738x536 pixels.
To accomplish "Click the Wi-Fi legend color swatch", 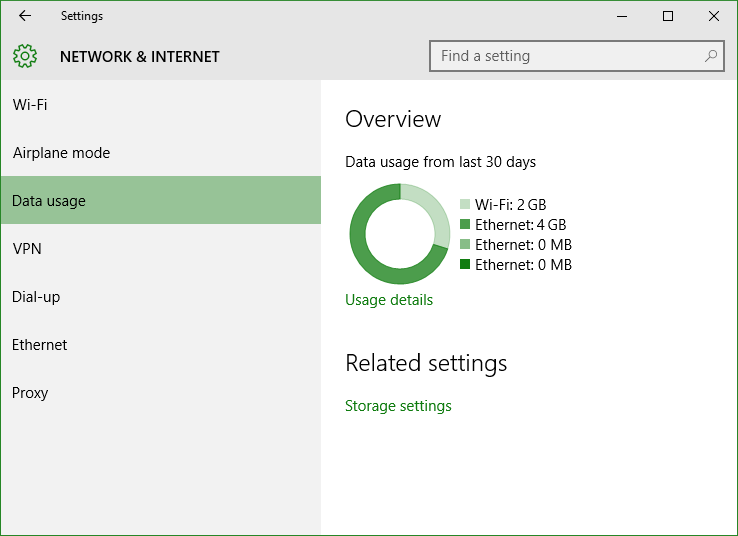I will (465, 204).
